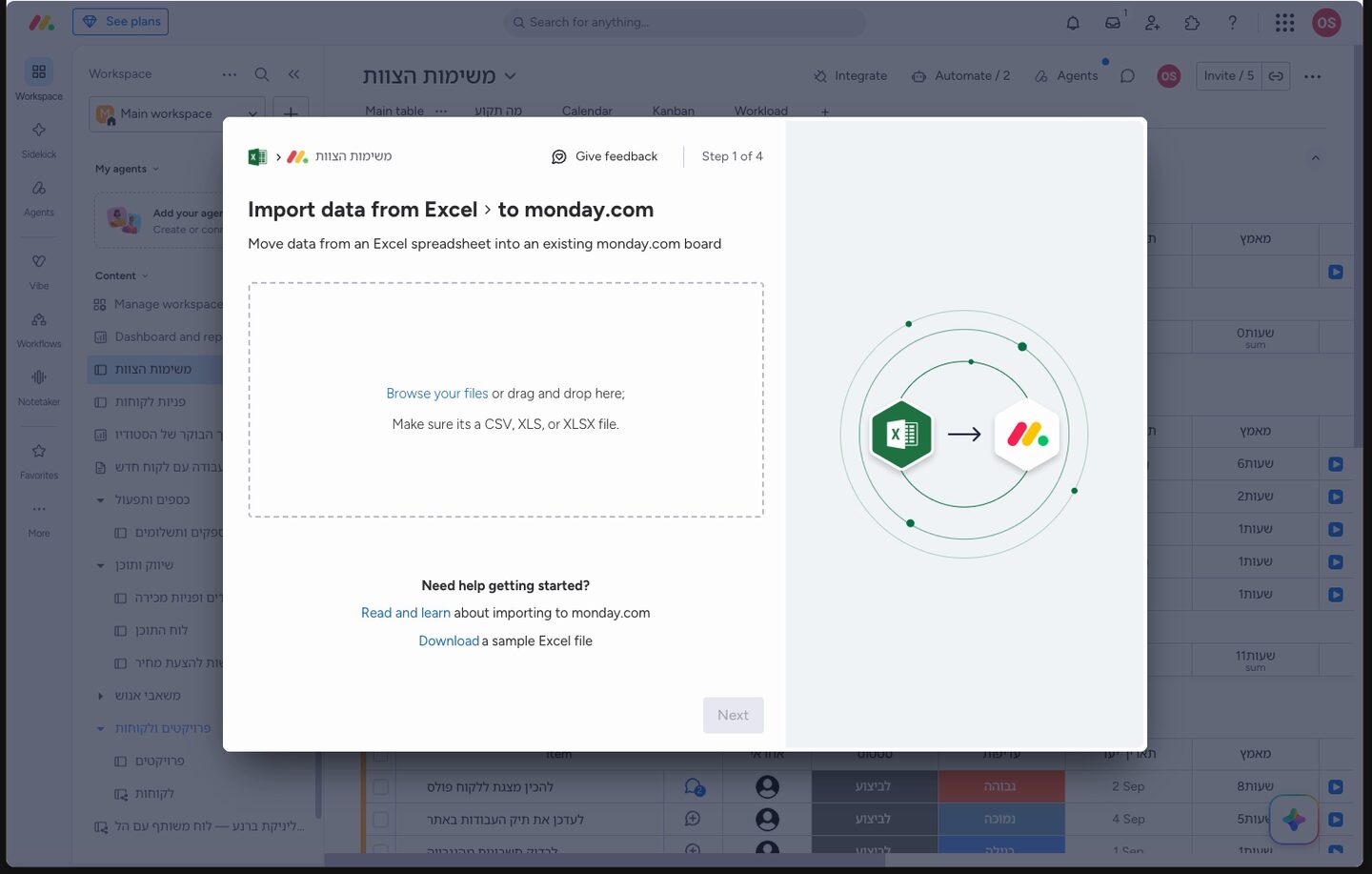This screenshot has height=874, width=1372.
Task: Open the Integrate button
Action: pos(850,76)
